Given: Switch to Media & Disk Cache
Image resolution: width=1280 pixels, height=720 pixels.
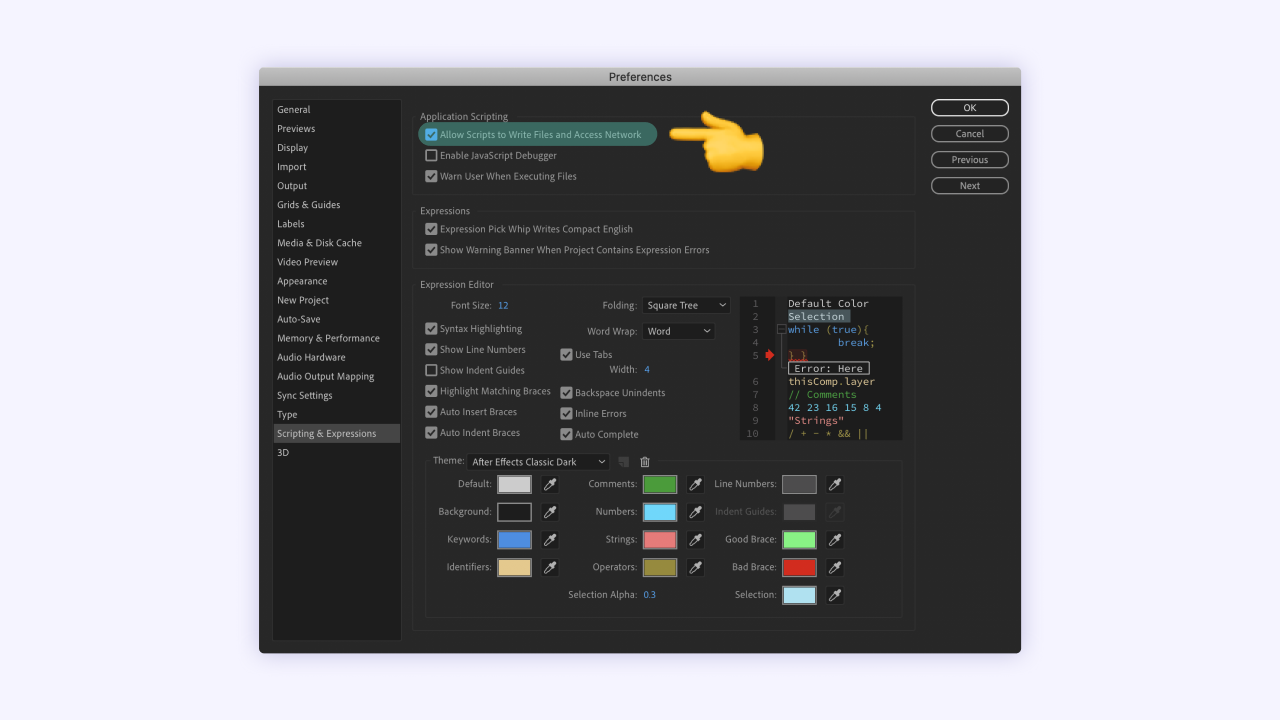Looking at the screenshot, I should [x=337, y=243].
